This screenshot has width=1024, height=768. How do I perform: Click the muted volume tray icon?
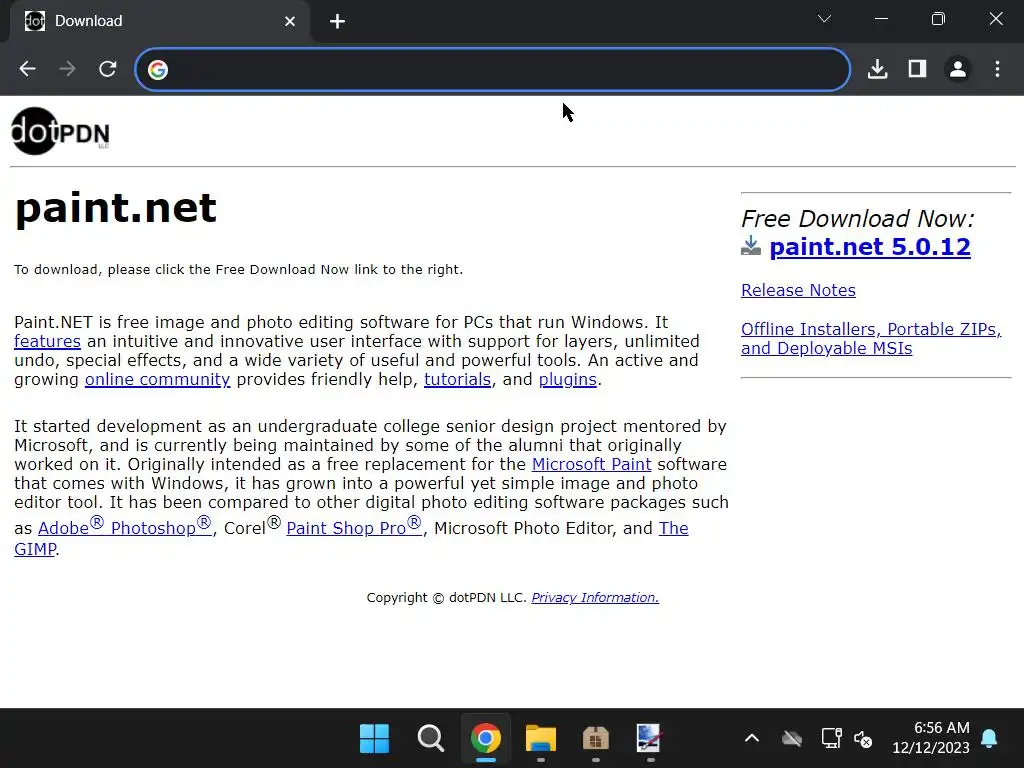pyautogui.click(x=863, y=739)
